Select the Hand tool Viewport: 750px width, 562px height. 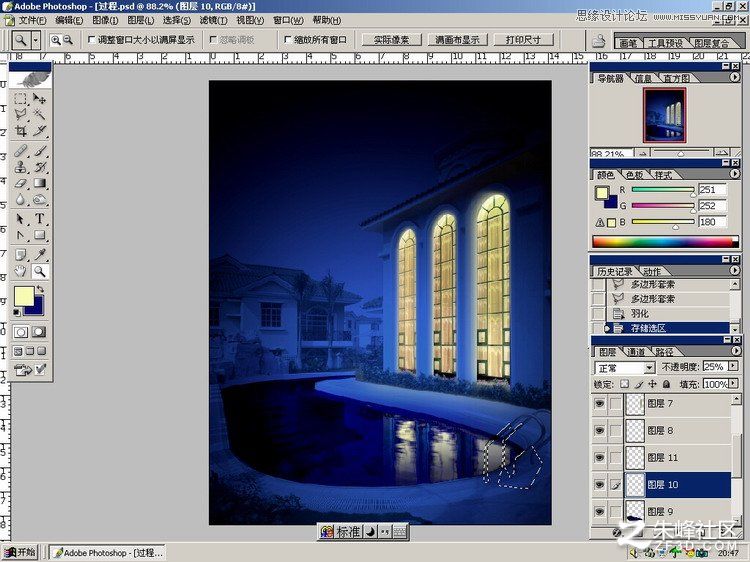[x=20, y=272]
